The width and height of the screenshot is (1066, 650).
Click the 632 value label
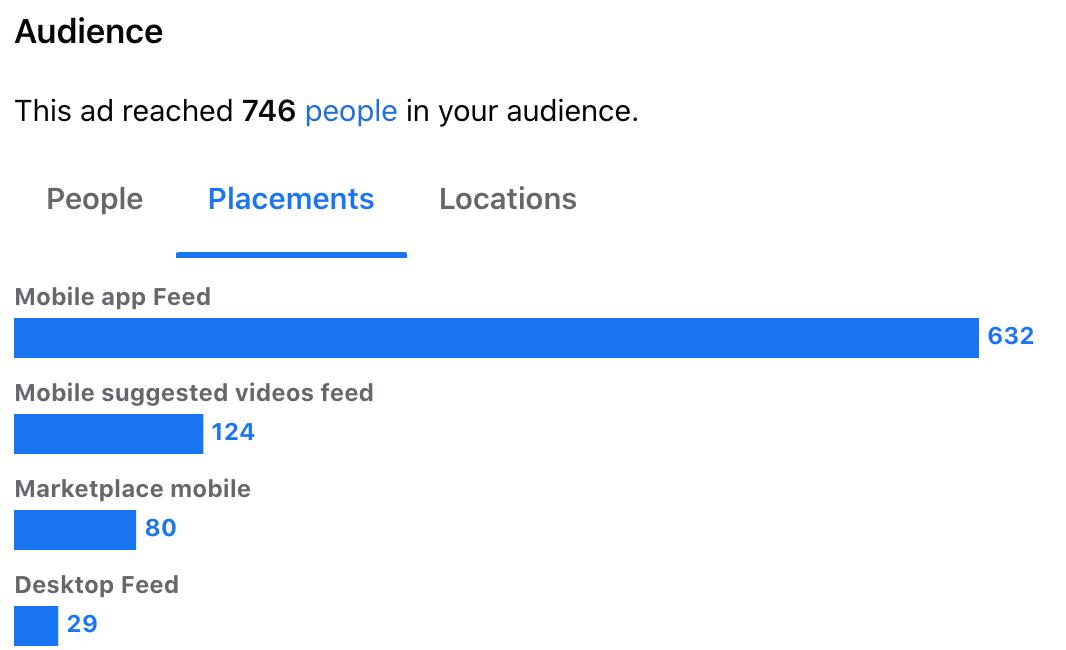click(1010, 336)
